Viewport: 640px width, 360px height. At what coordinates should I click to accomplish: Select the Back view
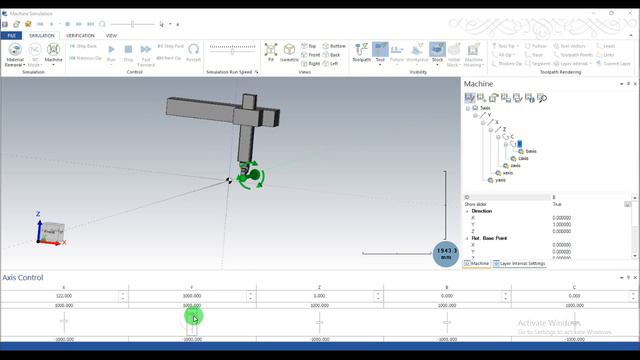pos(331,55)
